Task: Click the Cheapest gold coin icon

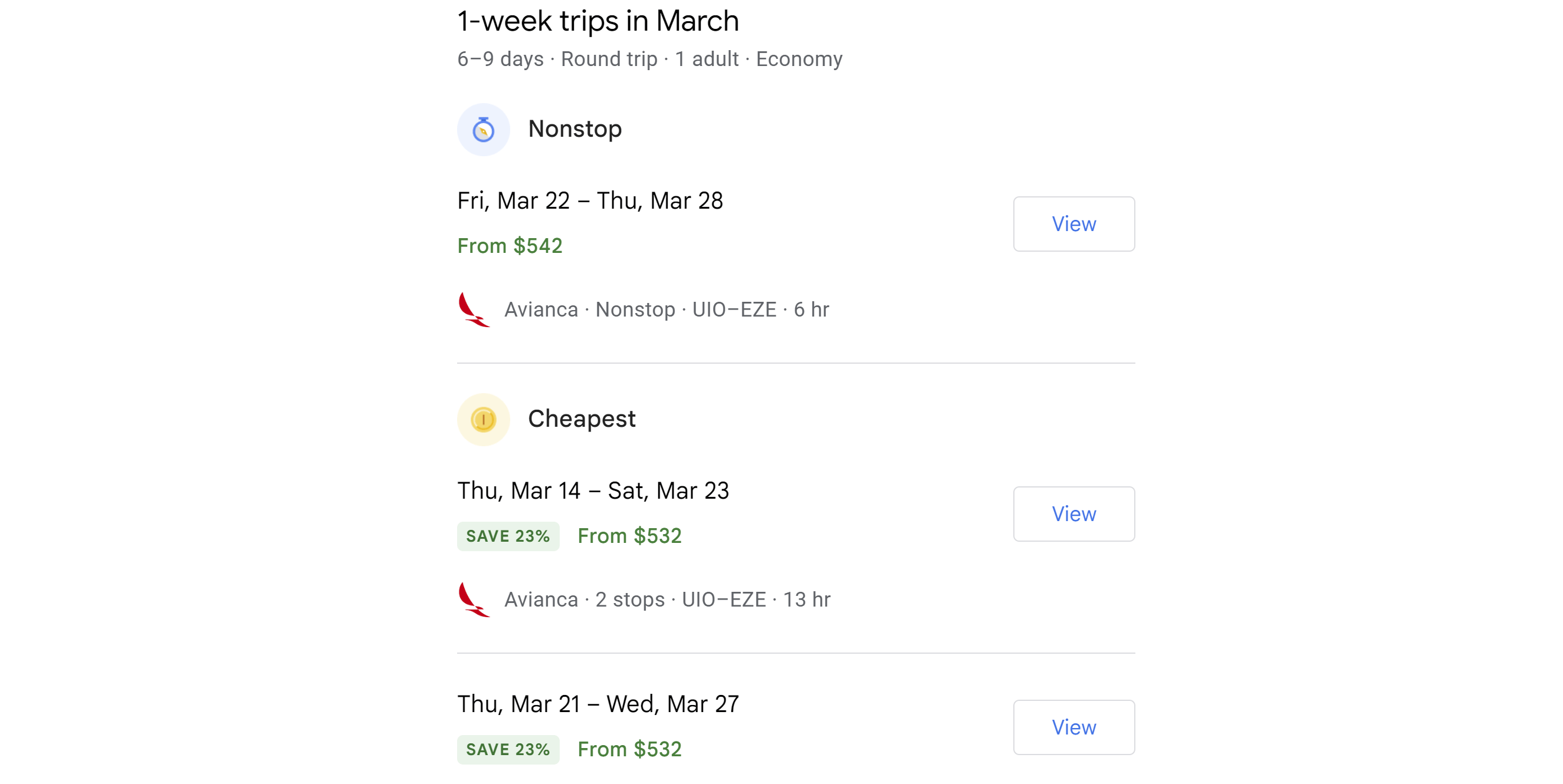Action: (483, 419)
